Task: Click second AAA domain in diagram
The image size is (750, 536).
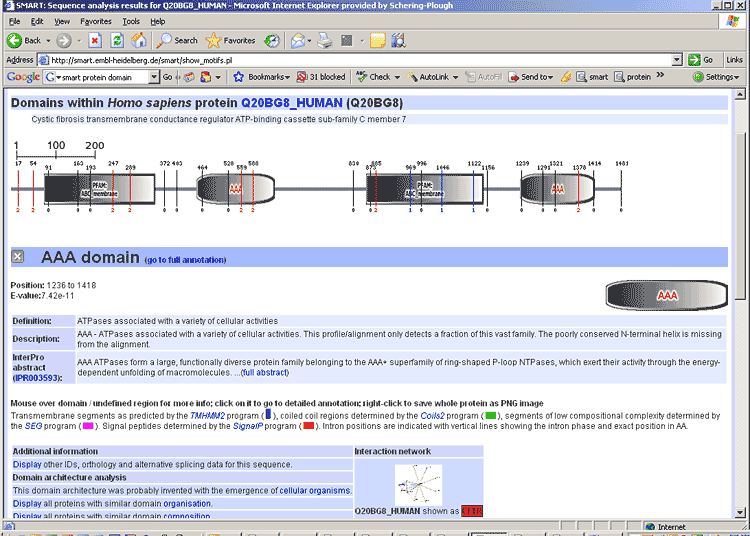Action: (557, 188)
